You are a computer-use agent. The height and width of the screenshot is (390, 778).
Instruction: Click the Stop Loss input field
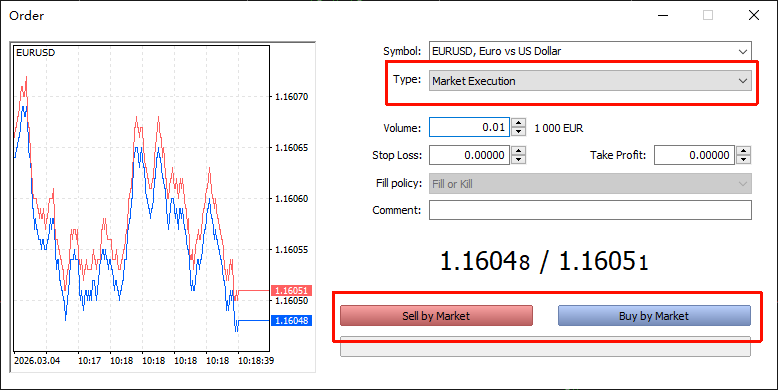pos(469,155)
